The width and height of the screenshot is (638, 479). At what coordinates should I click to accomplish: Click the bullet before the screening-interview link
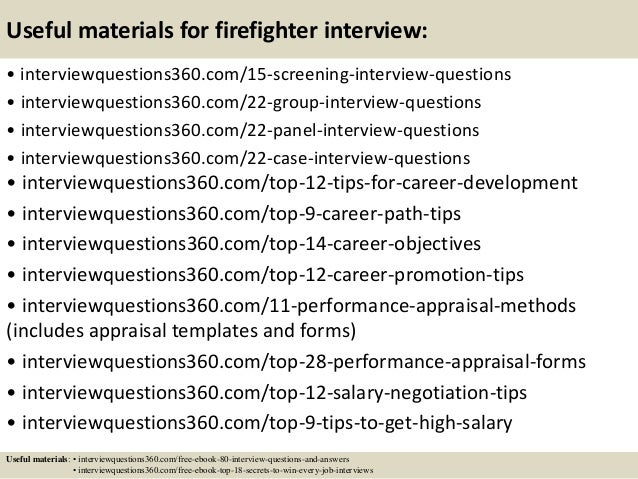pos(11,75)
